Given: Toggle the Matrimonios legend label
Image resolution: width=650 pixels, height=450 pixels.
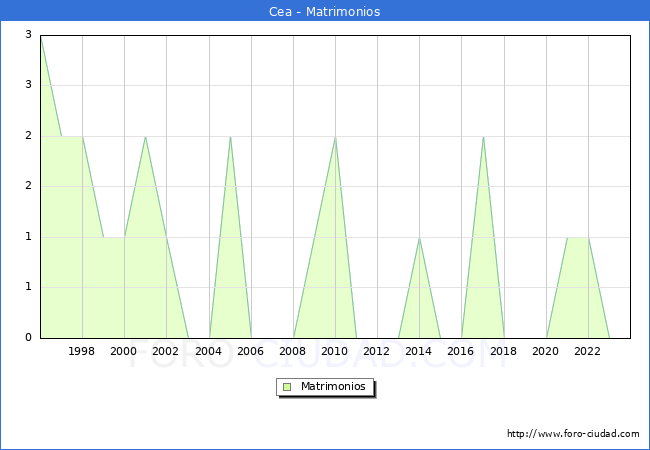Looking at the screenshot, I should click(x=332, y=386).
